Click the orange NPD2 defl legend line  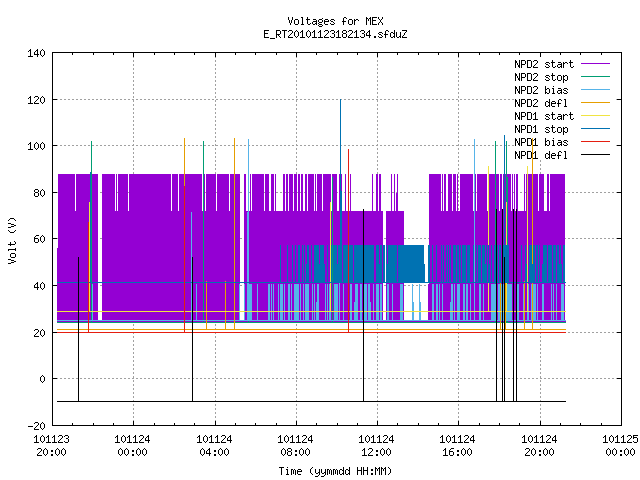[596, 103]
